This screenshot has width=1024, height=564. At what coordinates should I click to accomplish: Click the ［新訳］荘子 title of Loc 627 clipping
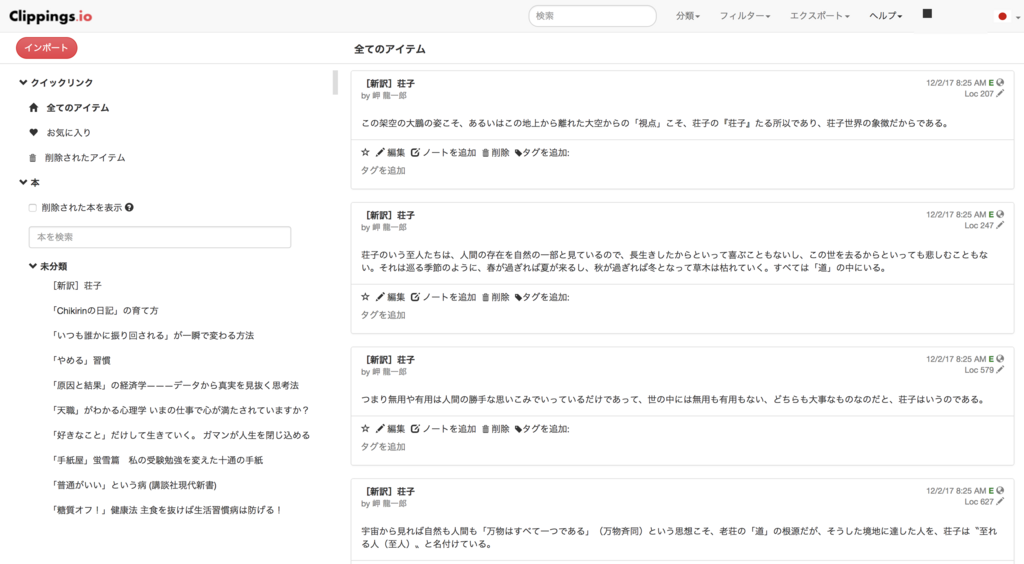(388, 492)
